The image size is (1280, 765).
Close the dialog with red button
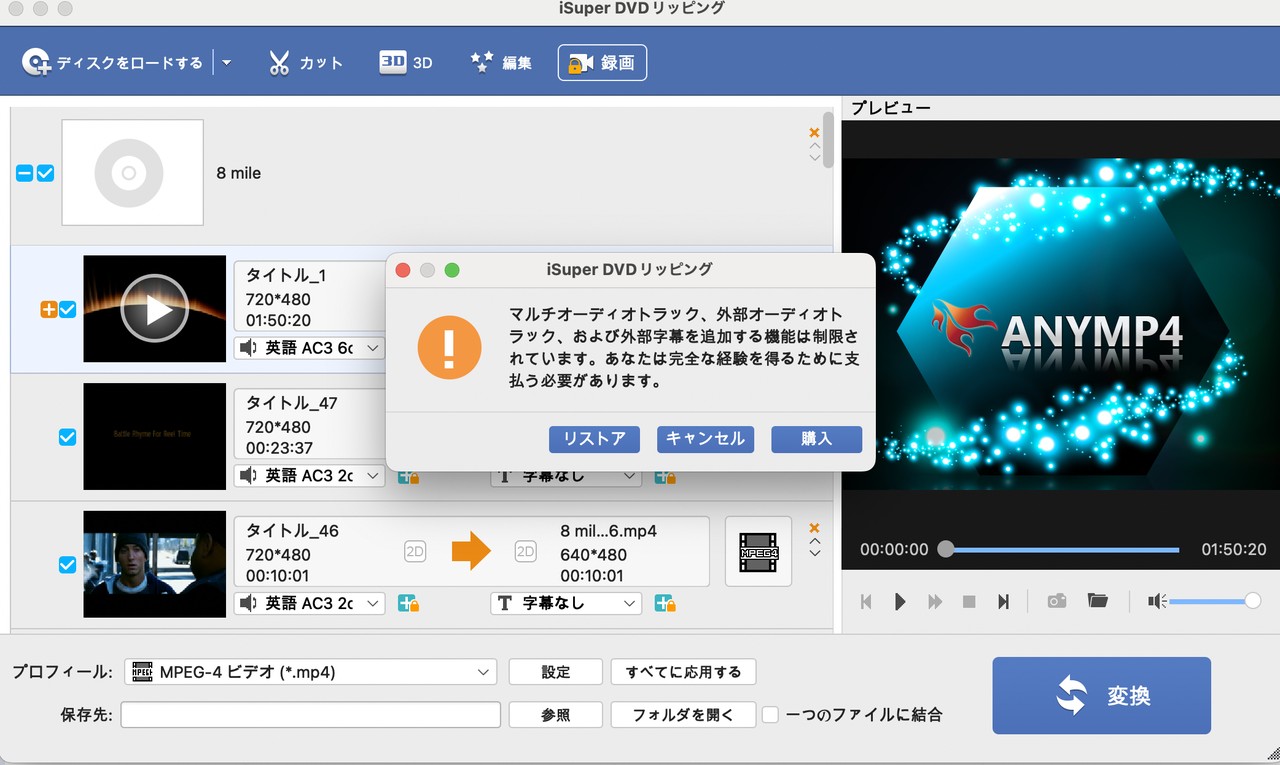404,270
